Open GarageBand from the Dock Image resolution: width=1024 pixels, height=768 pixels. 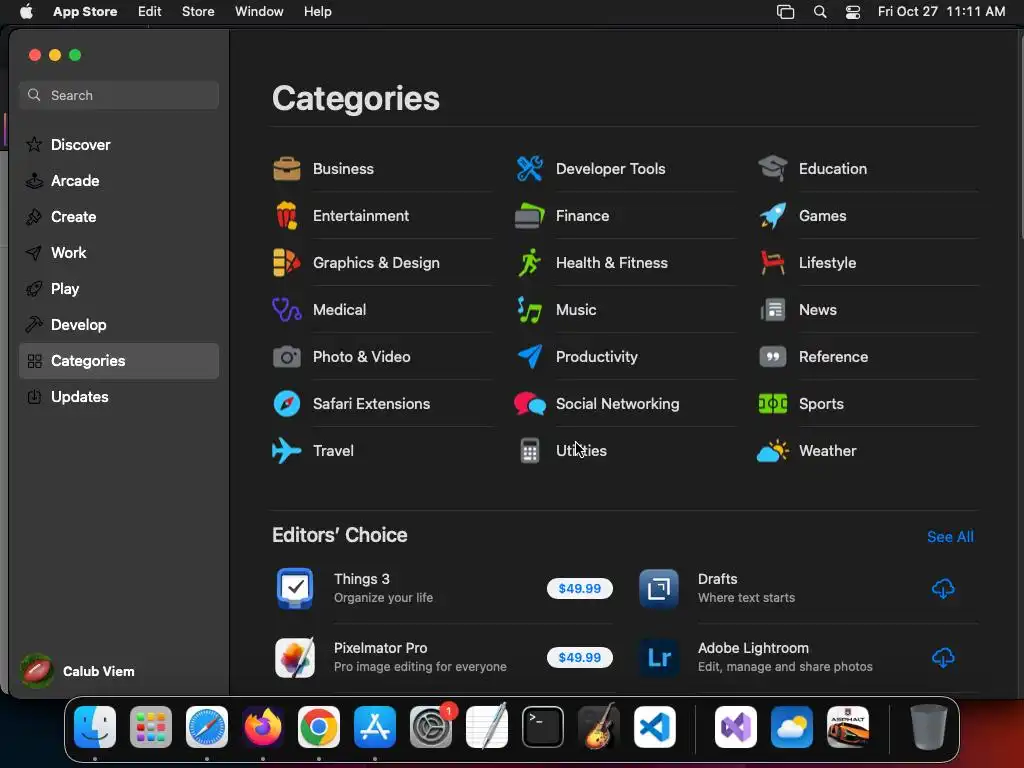(x=599, y=727)
